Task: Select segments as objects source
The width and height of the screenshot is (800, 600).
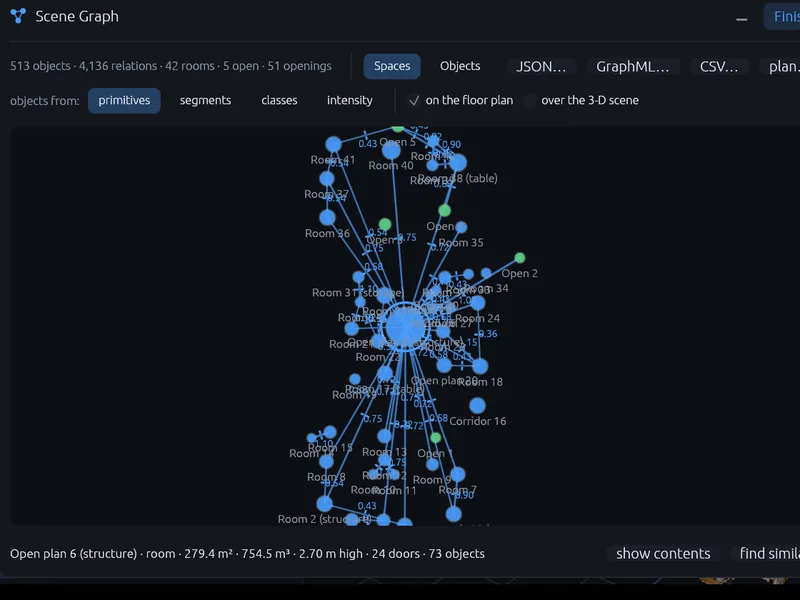Action: [x=205, y=101]
